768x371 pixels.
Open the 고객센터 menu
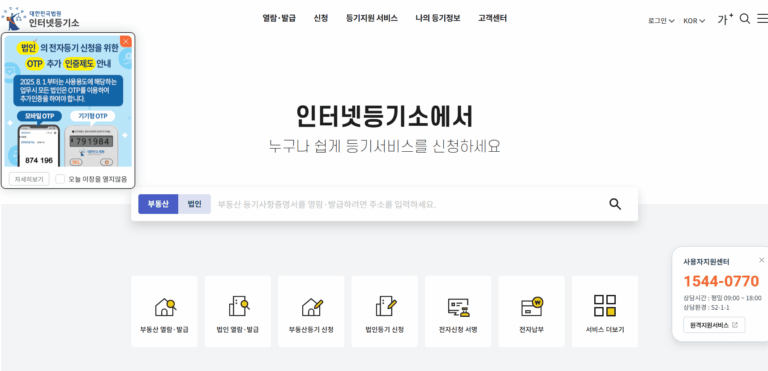tap(492, 19)
